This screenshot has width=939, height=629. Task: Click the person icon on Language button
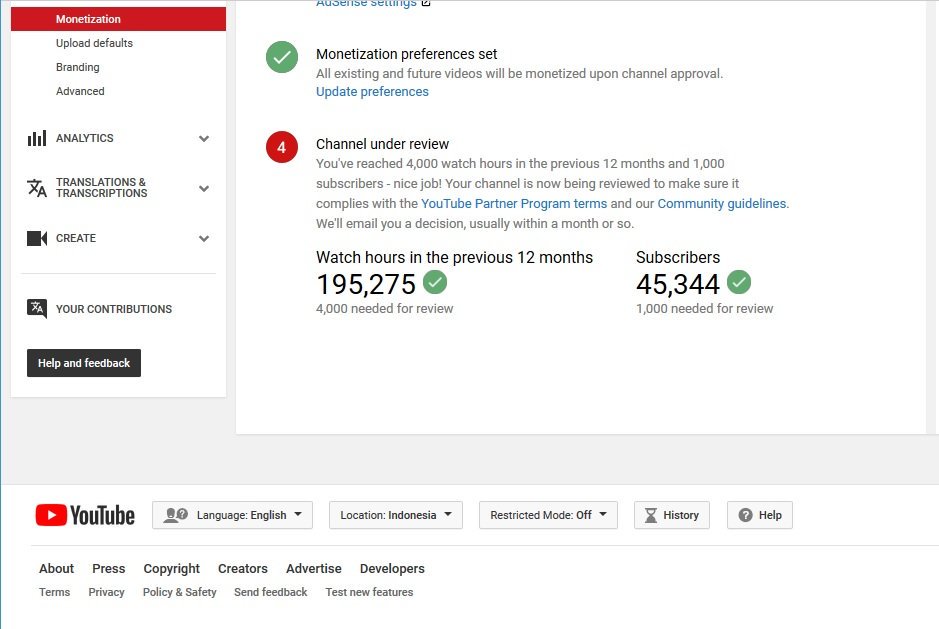click(175, 515)
